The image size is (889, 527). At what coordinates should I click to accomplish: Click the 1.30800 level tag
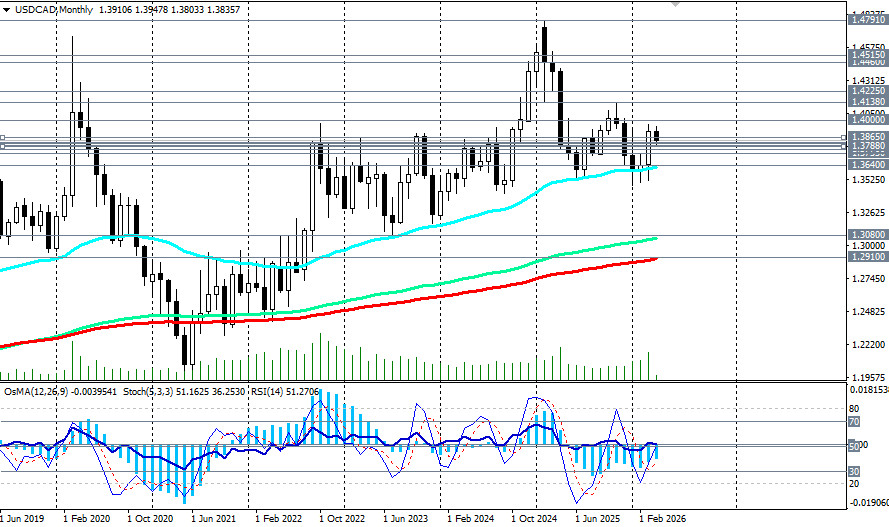(866, 234)
